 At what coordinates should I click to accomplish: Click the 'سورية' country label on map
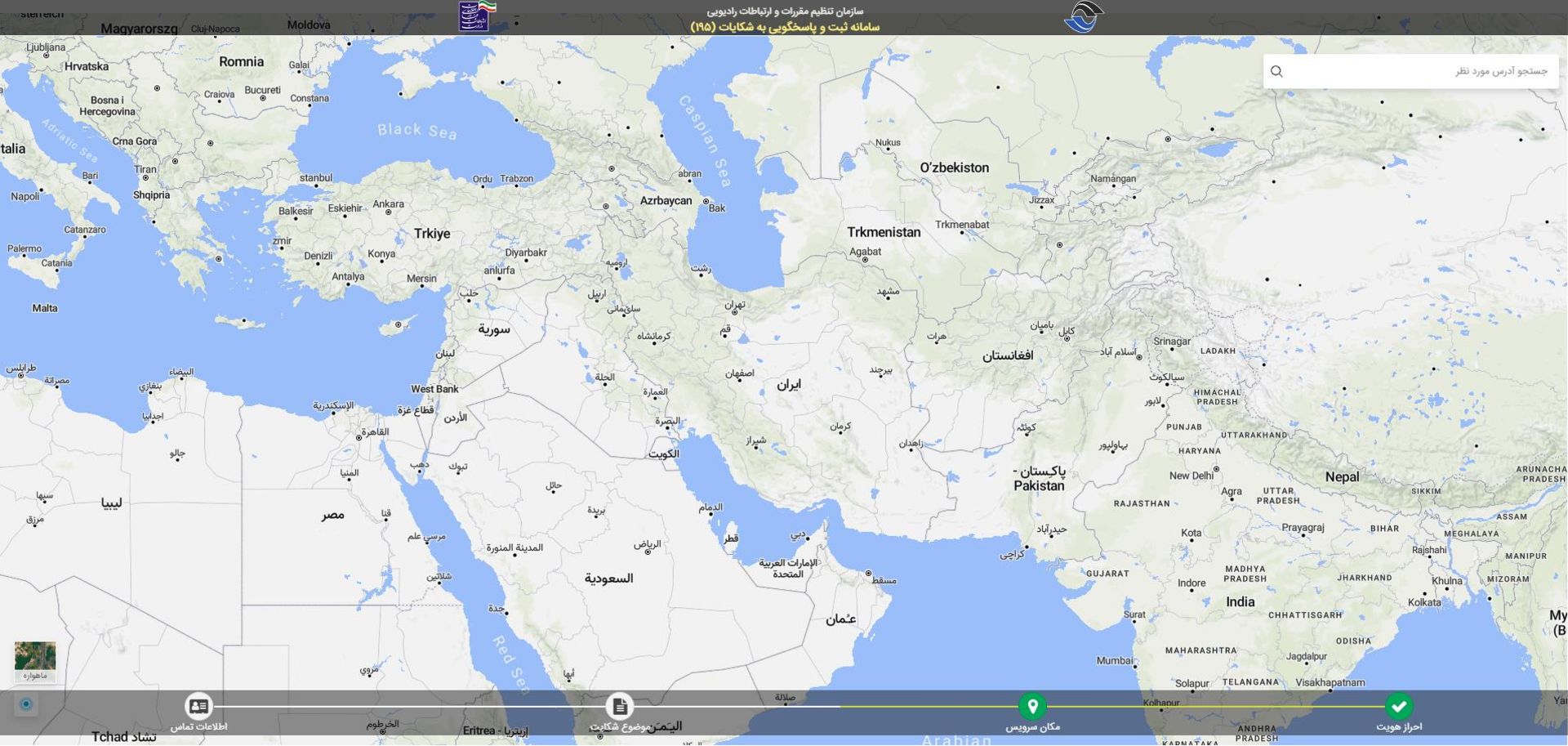coord(494,329)
